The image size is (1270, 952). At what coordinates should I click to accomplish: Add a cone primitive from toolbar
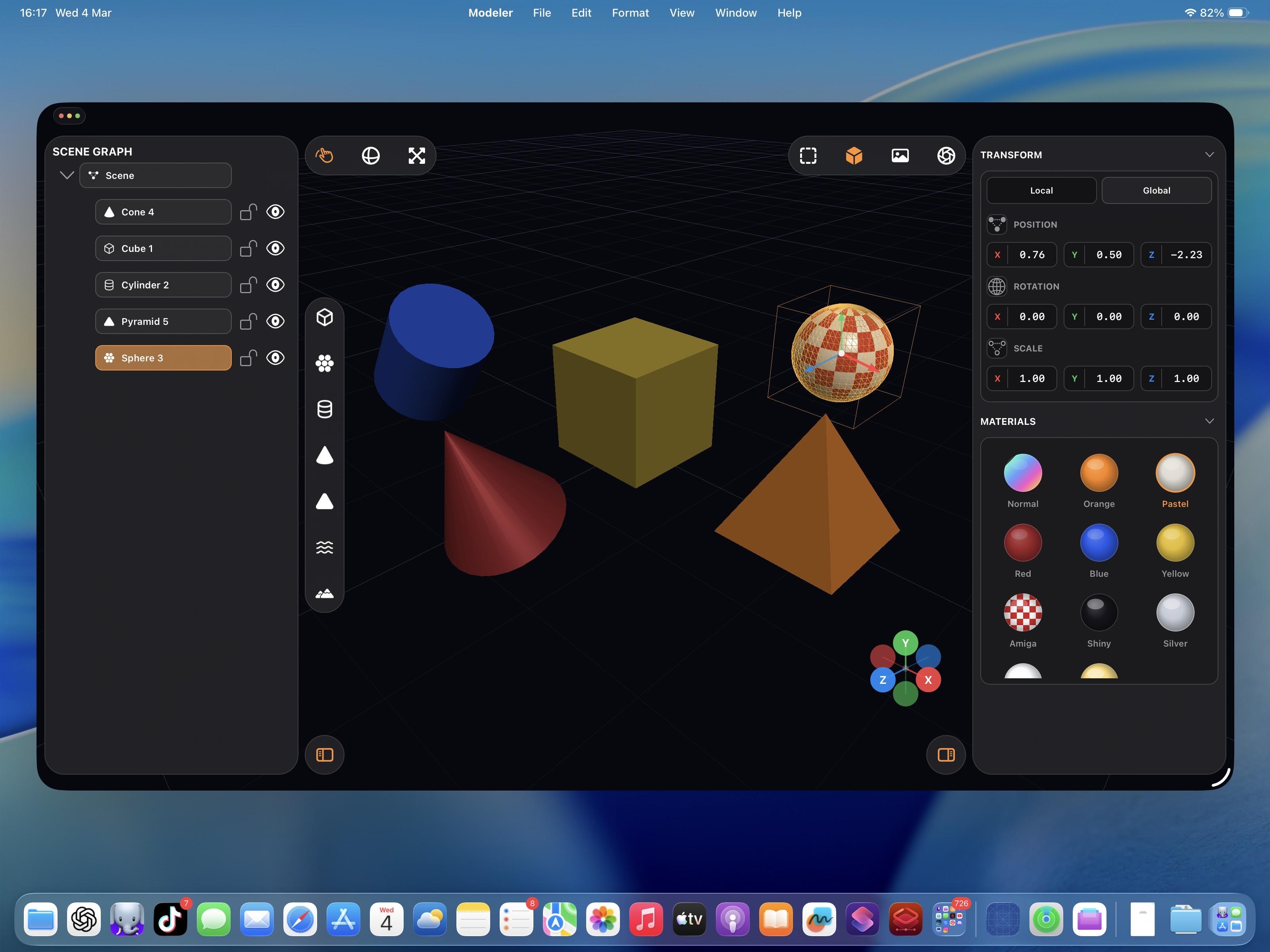coord(324,455)
